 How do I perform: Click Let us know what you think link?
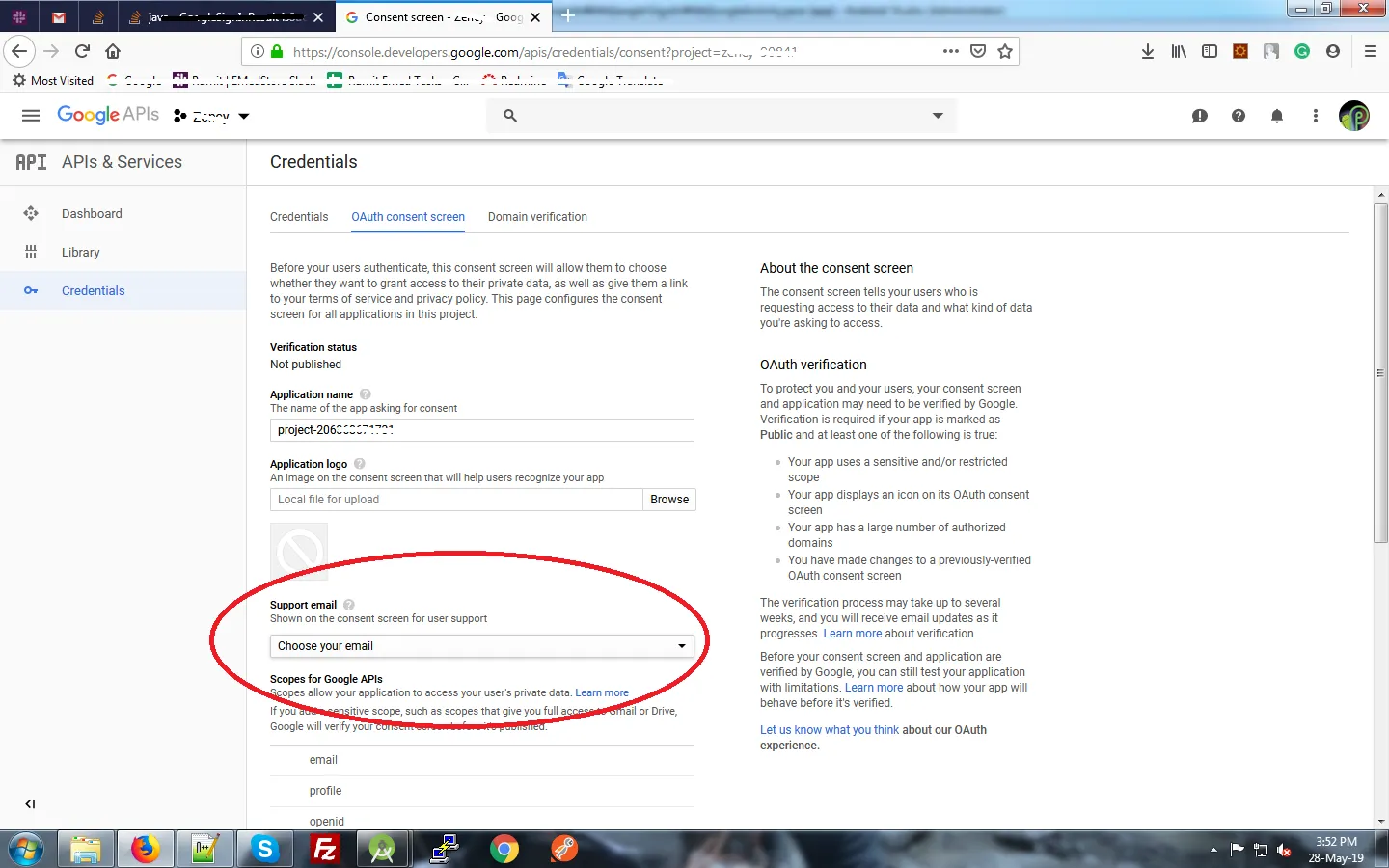[x=830, y=730]
